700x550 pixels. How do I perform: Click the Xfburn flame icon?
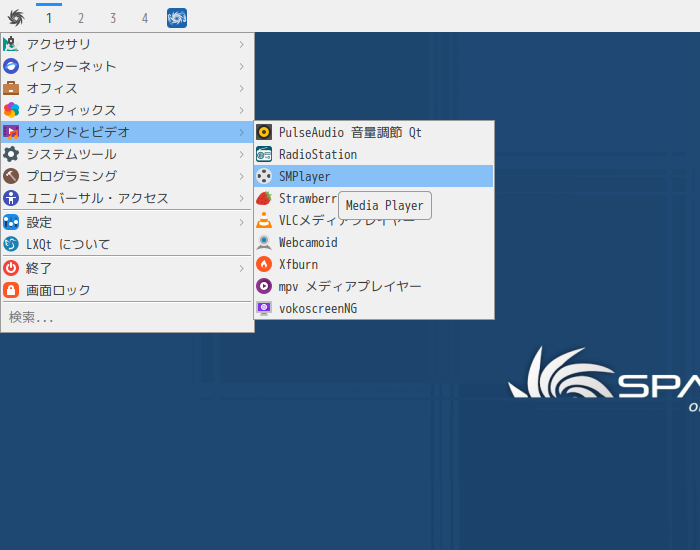click(264, 264)
